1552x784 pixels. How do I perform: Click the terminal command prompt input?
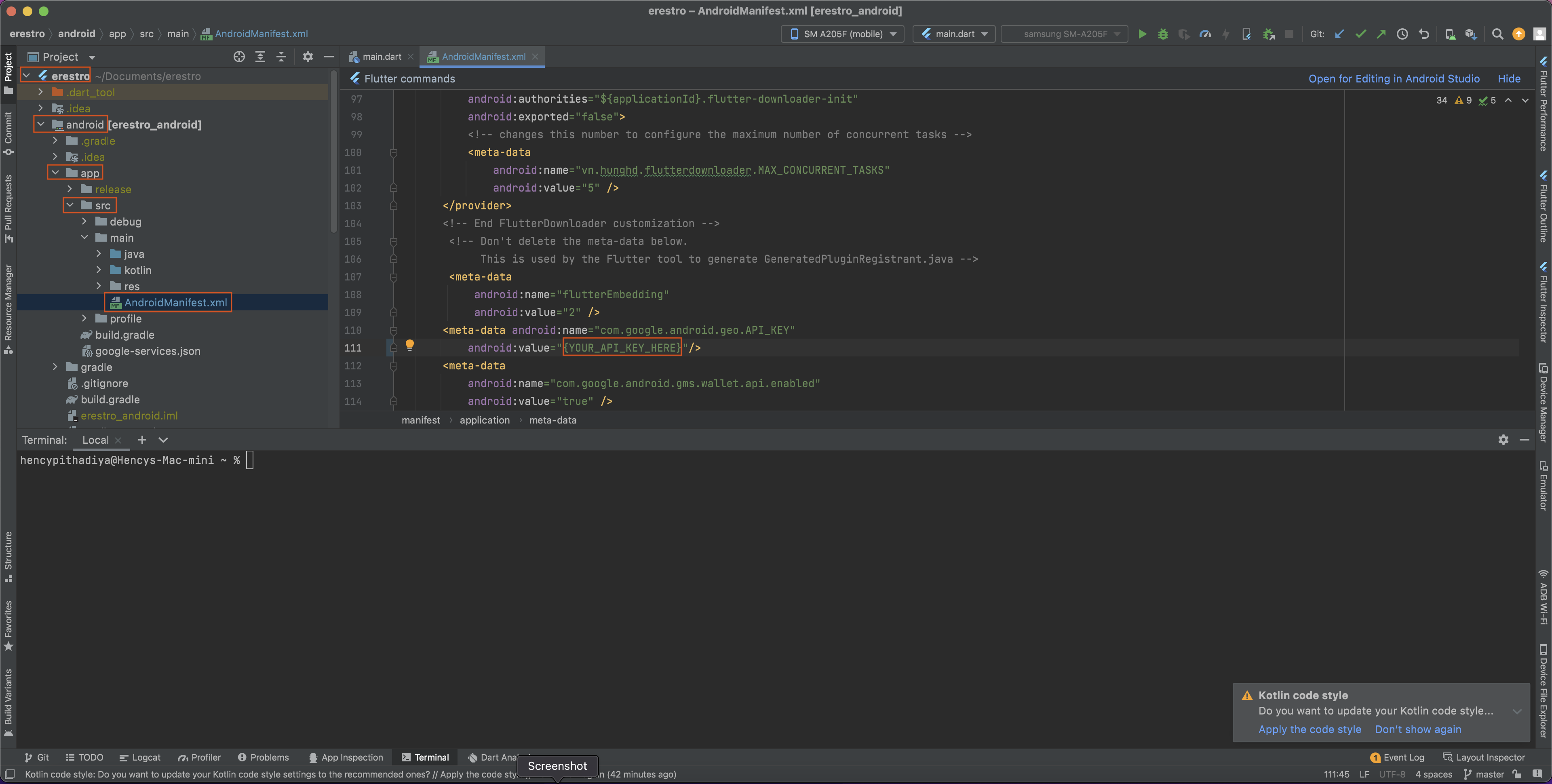click(250, 460)
